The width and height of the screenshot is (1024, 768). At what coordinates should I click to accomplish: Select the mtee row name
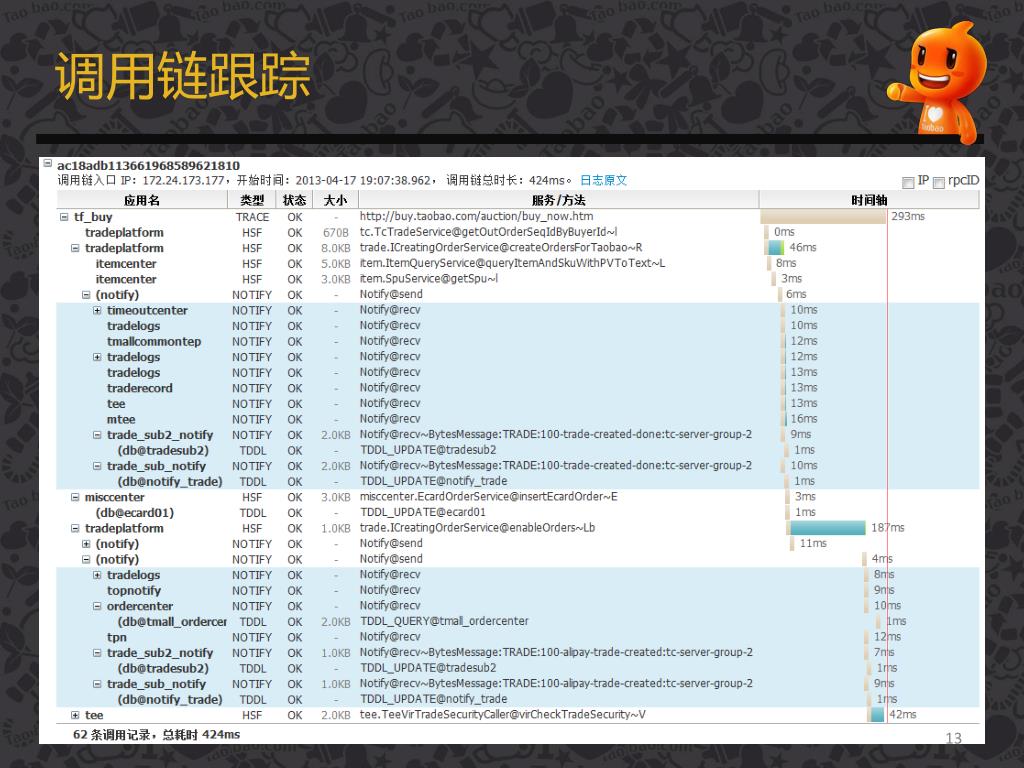point(121,420)
